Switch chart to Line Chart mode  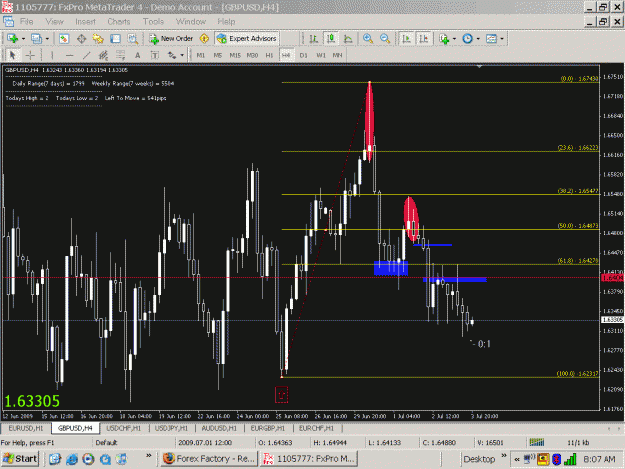(x=348, y=39)
